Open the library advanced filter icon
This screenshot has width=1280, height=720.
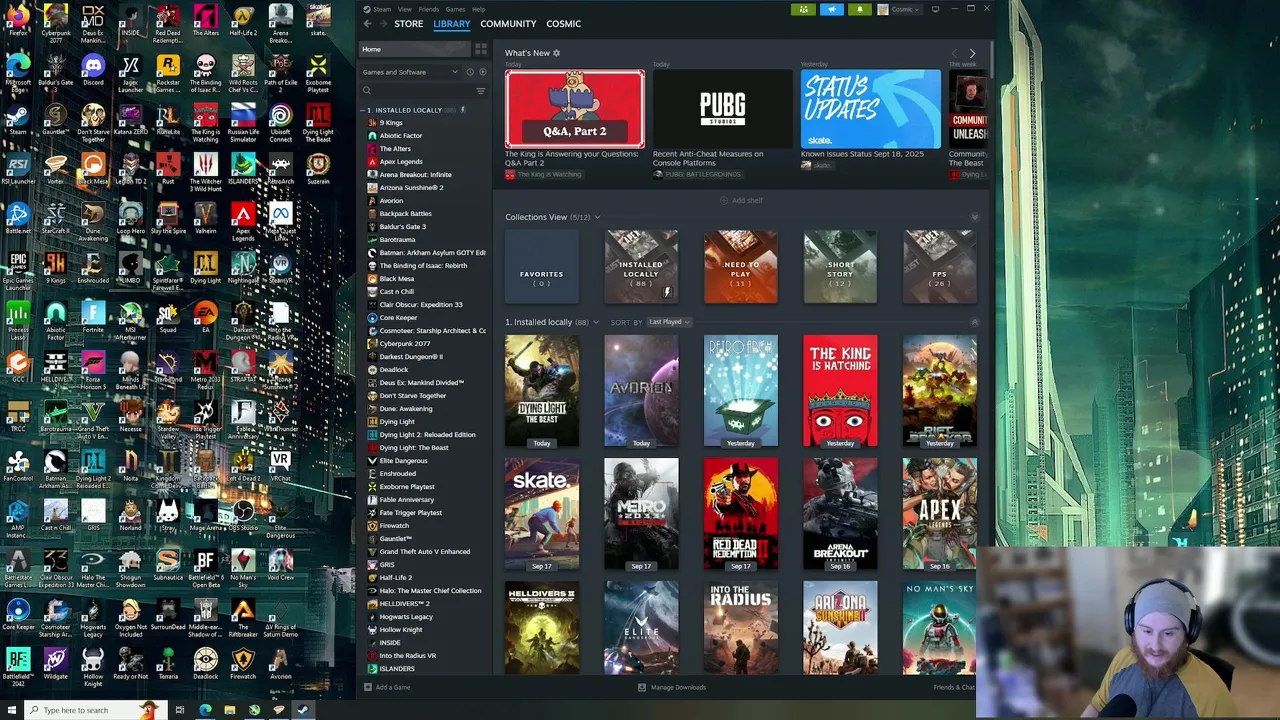tap(481, 91)
